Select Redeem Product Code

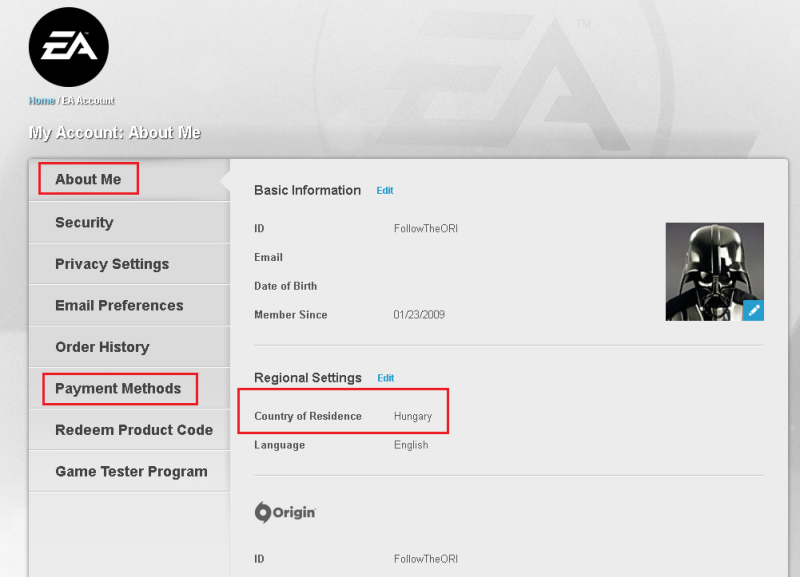click(134, 430)
